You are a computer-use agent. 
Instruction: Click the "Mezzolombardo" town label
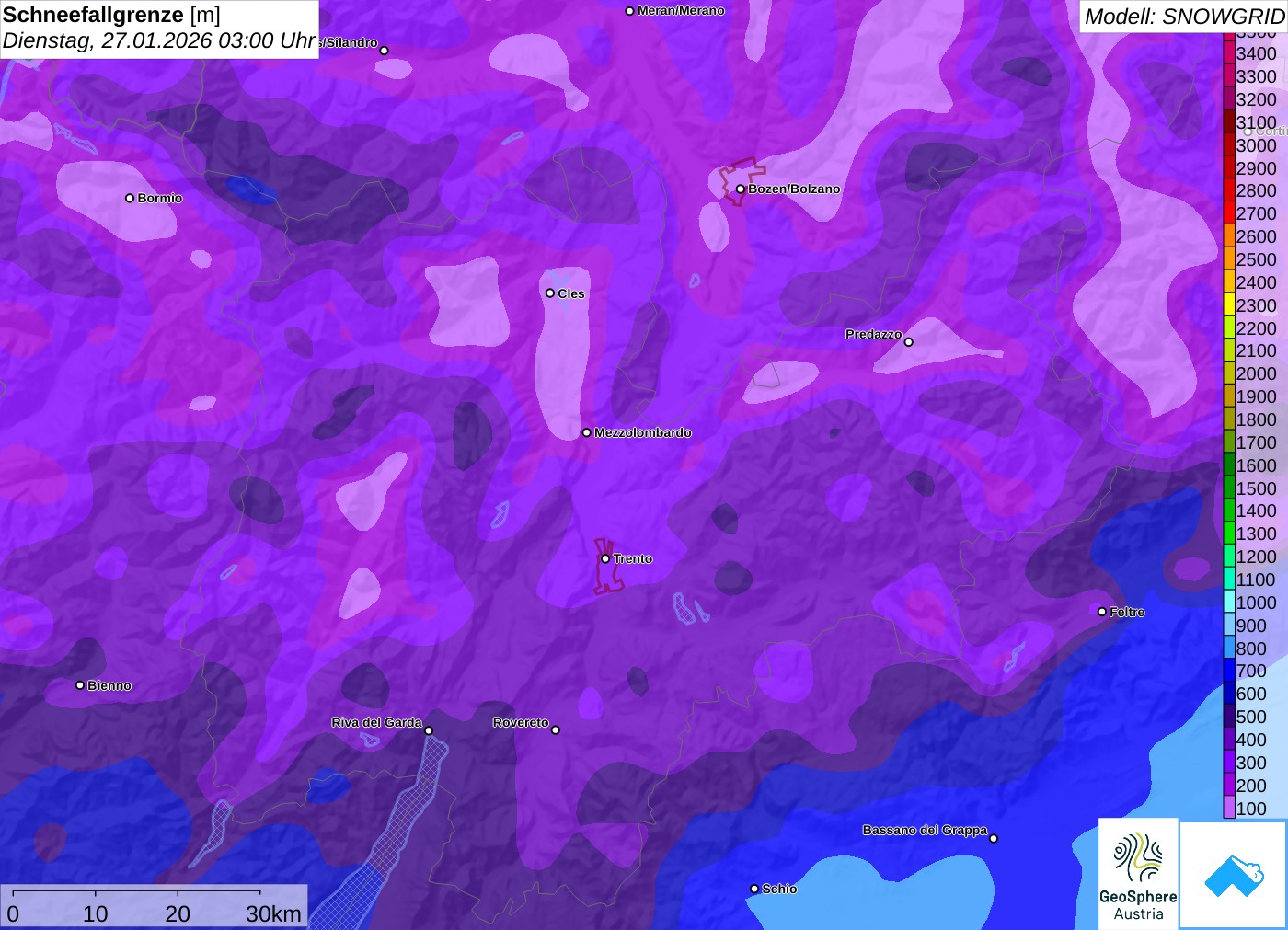[643, 432]
